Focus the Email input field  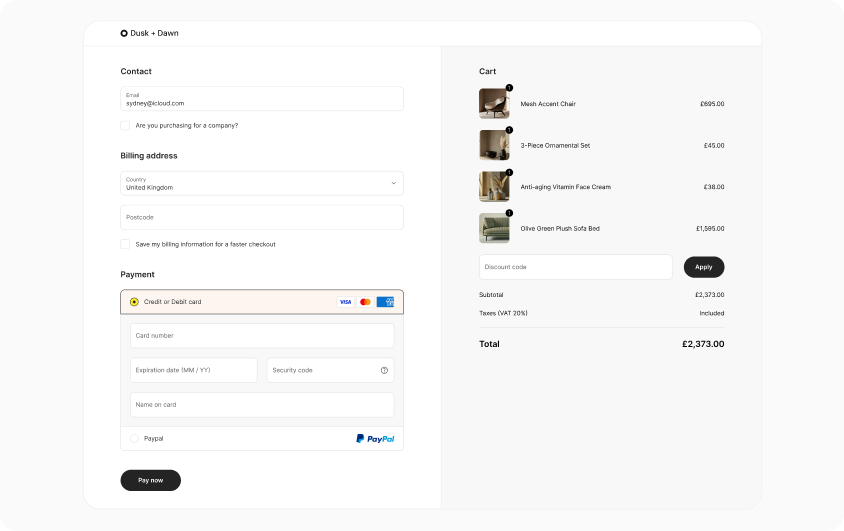(x=262, y=99)
